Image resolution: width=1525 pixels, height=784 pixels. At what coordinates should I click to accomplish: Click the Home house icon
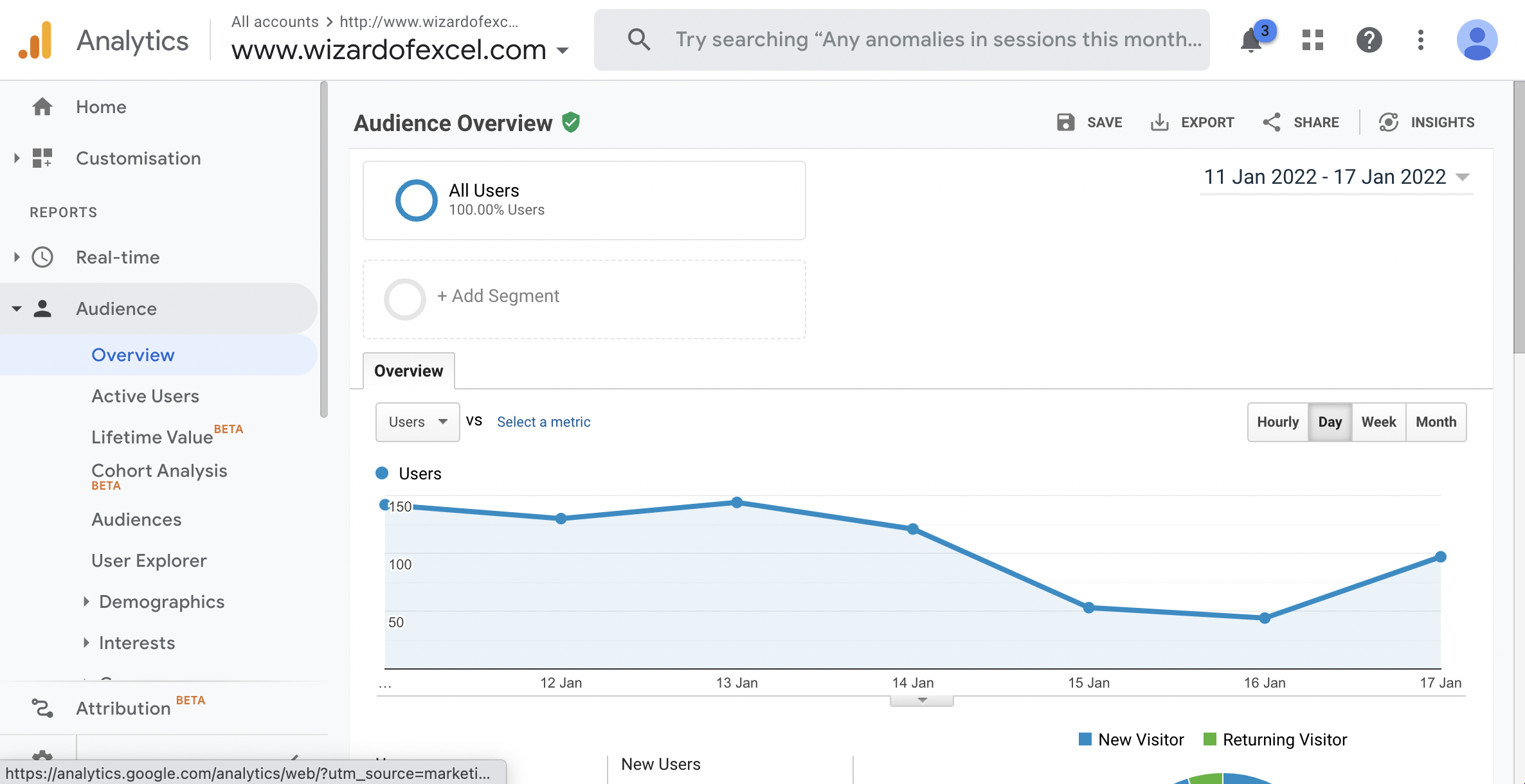[42, 107]
